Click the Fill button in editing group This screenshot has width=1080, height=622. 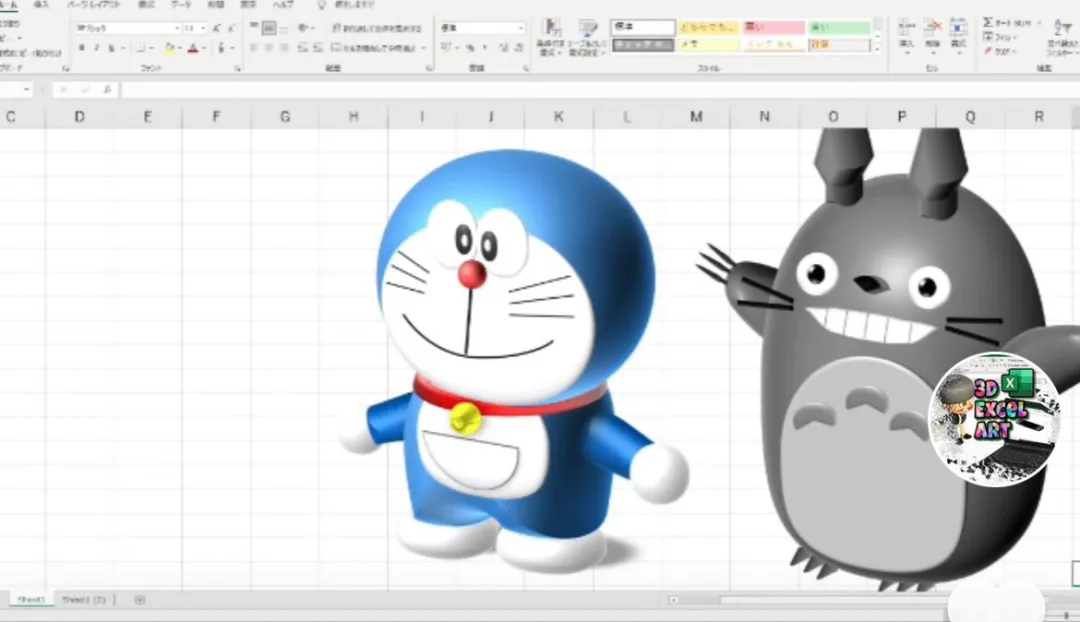[1001, 37]
